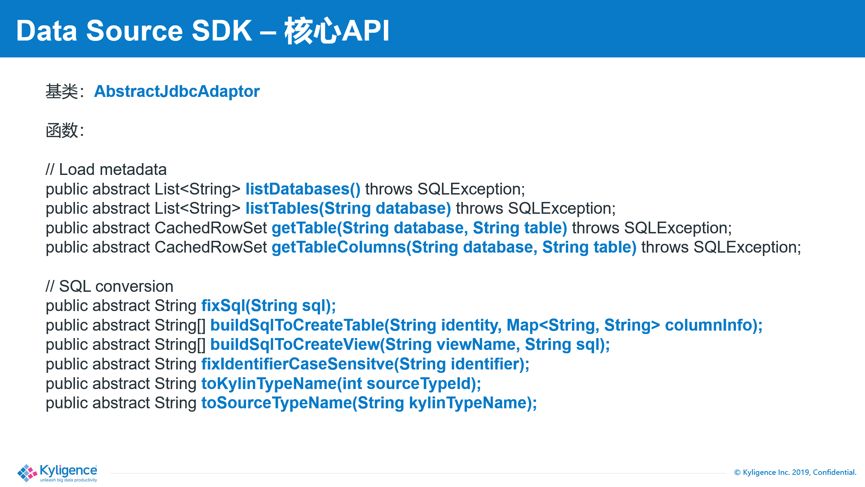Click the Kyligence Inc. 2019 copyright notice
865x487 pixels.
795,472
